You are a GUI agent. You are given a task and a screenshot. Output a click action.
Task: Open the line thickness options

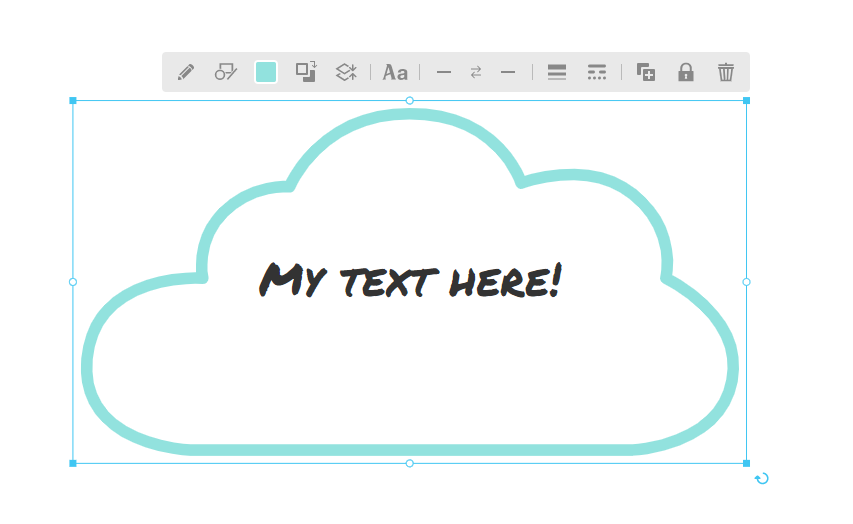coord(557,72)
